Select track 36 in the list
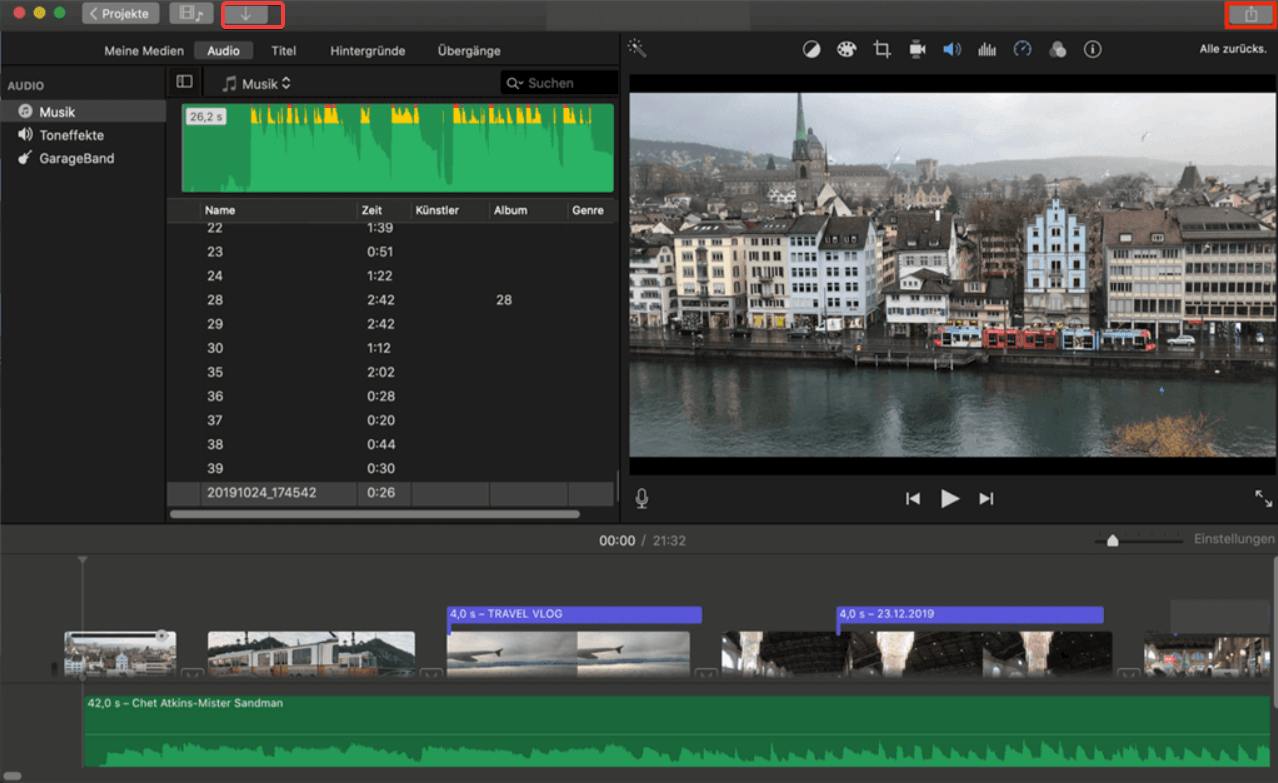1278x783 pixels. pos(390,396)
